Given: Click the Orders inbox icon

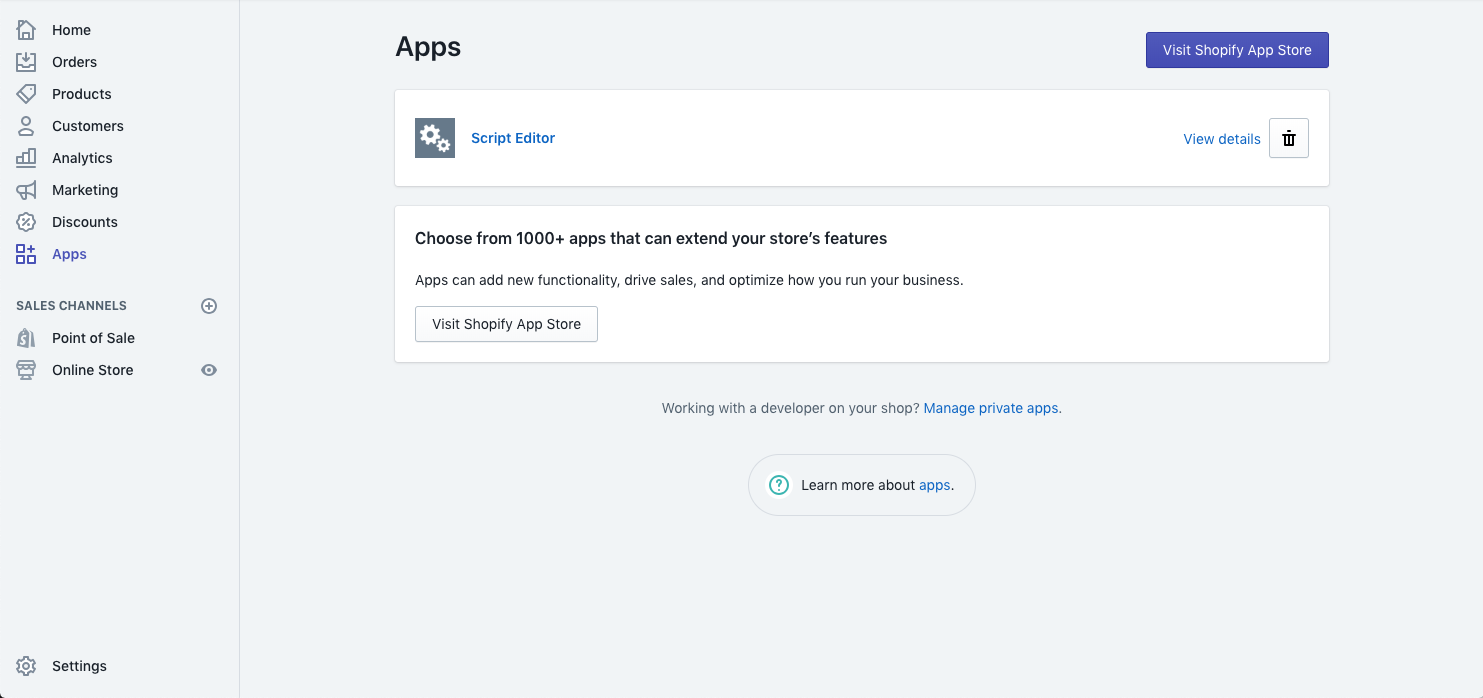Looking at the screenshot, I should click(26, 62).
